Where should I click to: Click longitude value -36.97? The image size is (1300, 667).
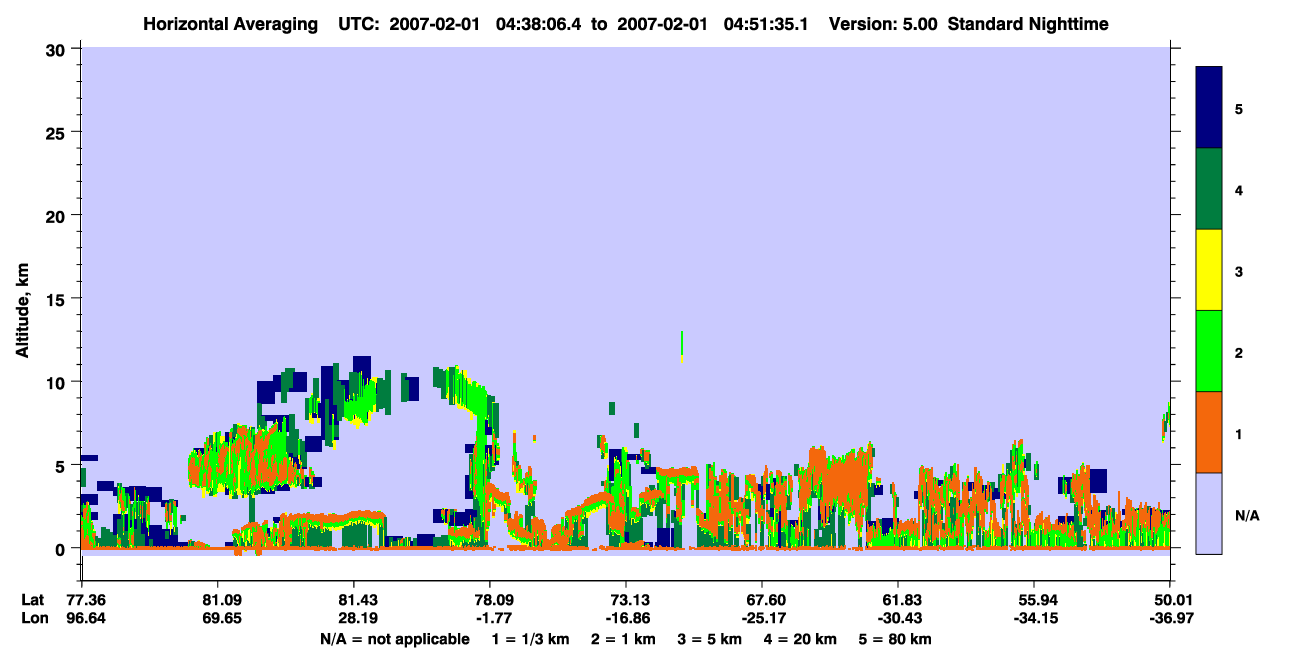[x=1170, y=618]
